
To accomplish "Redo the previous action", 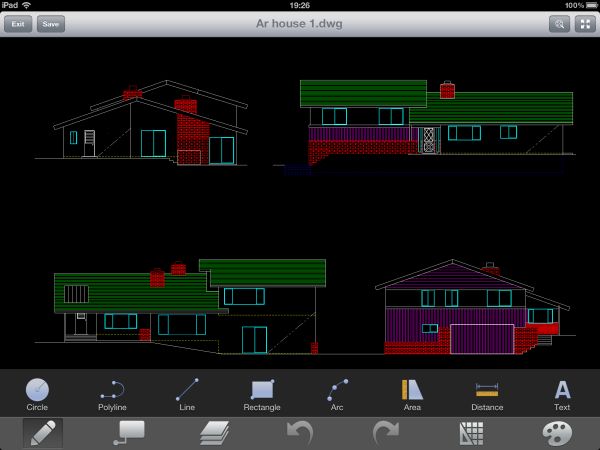I will tap(385, 433).
